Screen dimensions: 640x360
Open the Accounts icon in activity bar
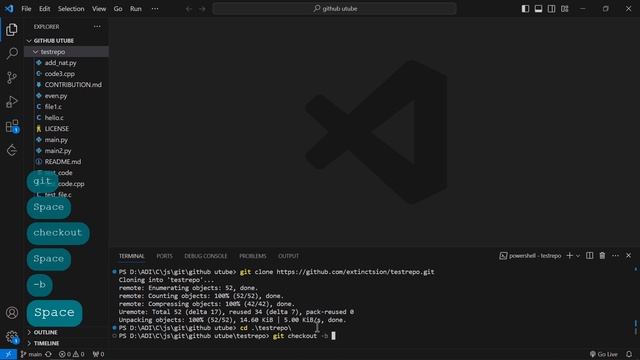click(x=12, y=313)
